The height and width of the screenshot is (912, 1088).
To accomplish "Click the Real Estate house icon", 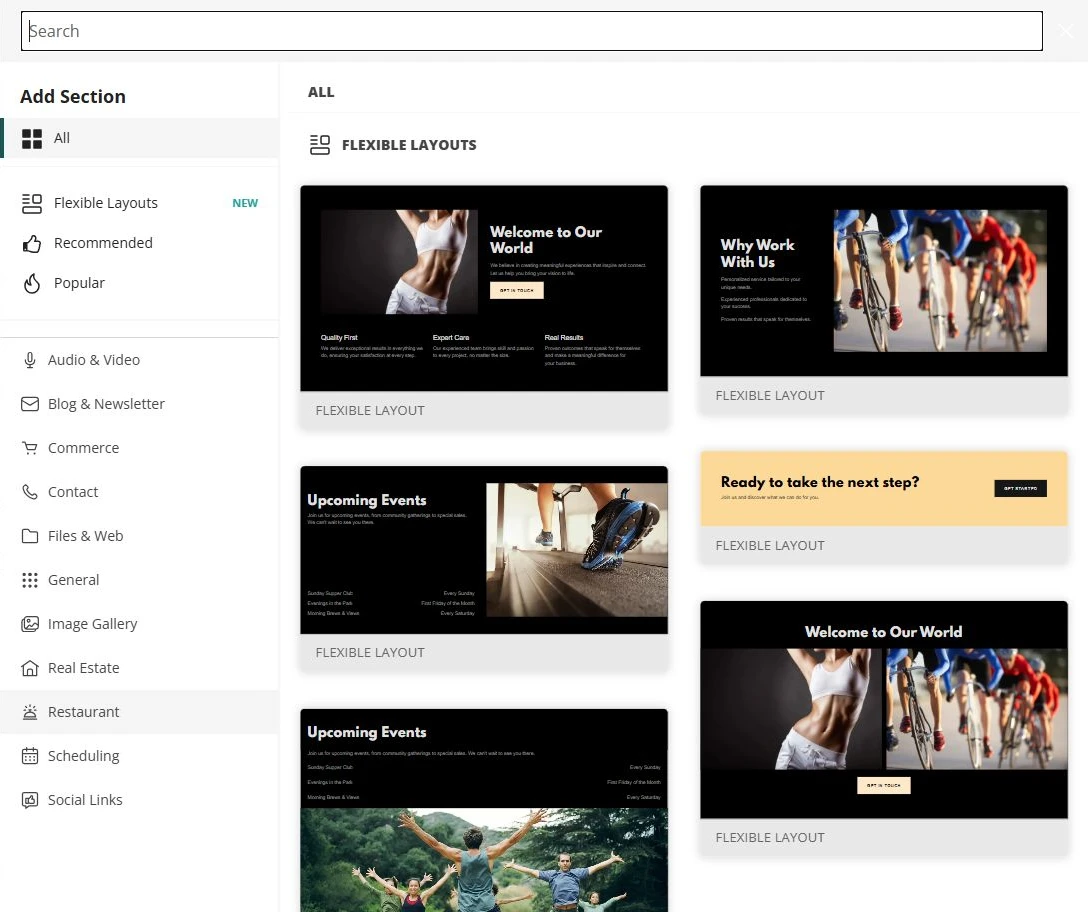I will tap(30, 668).
